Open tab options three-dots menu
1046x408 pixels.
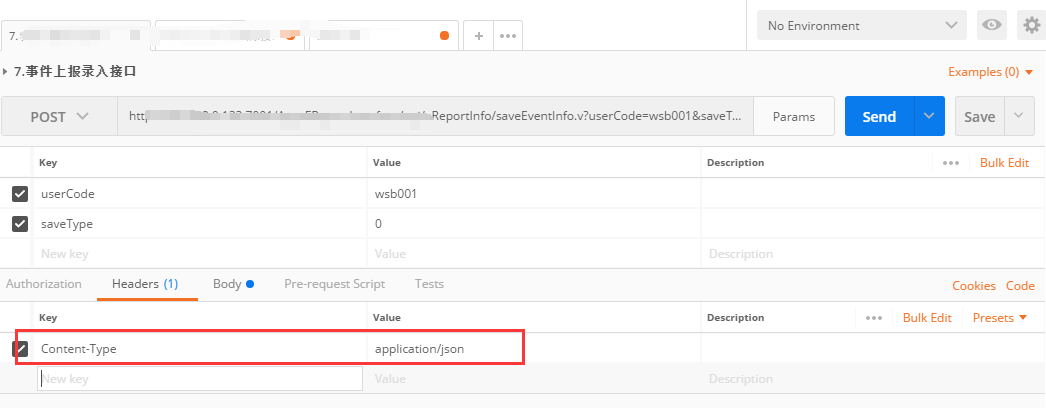(x=508, y=35)
